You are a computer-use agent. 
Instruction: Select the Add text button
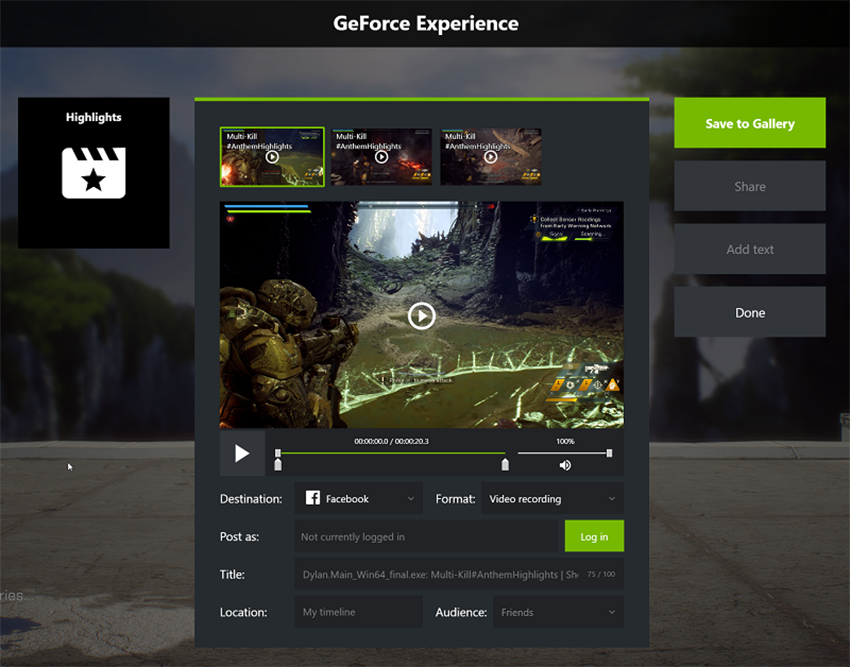point(749,249)
